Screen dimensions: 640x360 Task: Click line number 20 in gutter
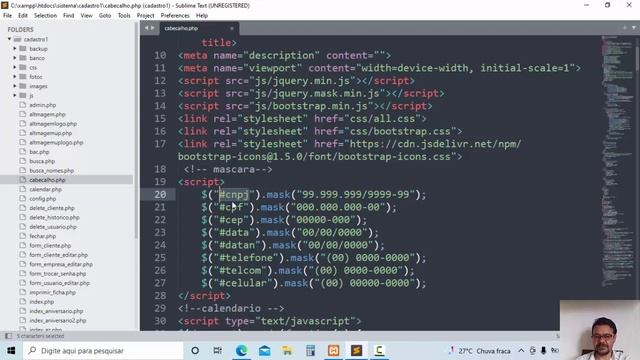(160, 195)
